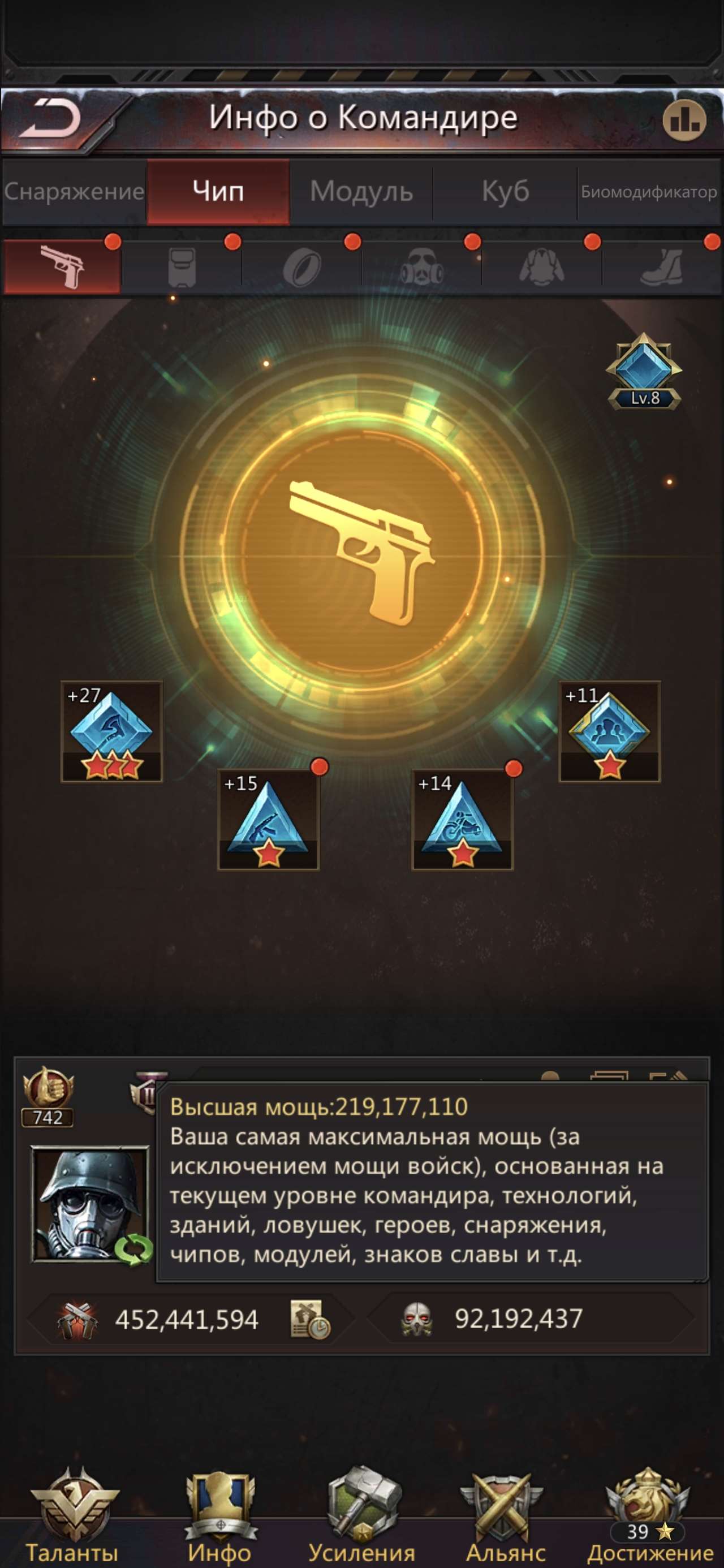This screenshot has height=1568, width=724.
Task: Tap the back arrow icon
Action: click(x=50, y=118)
